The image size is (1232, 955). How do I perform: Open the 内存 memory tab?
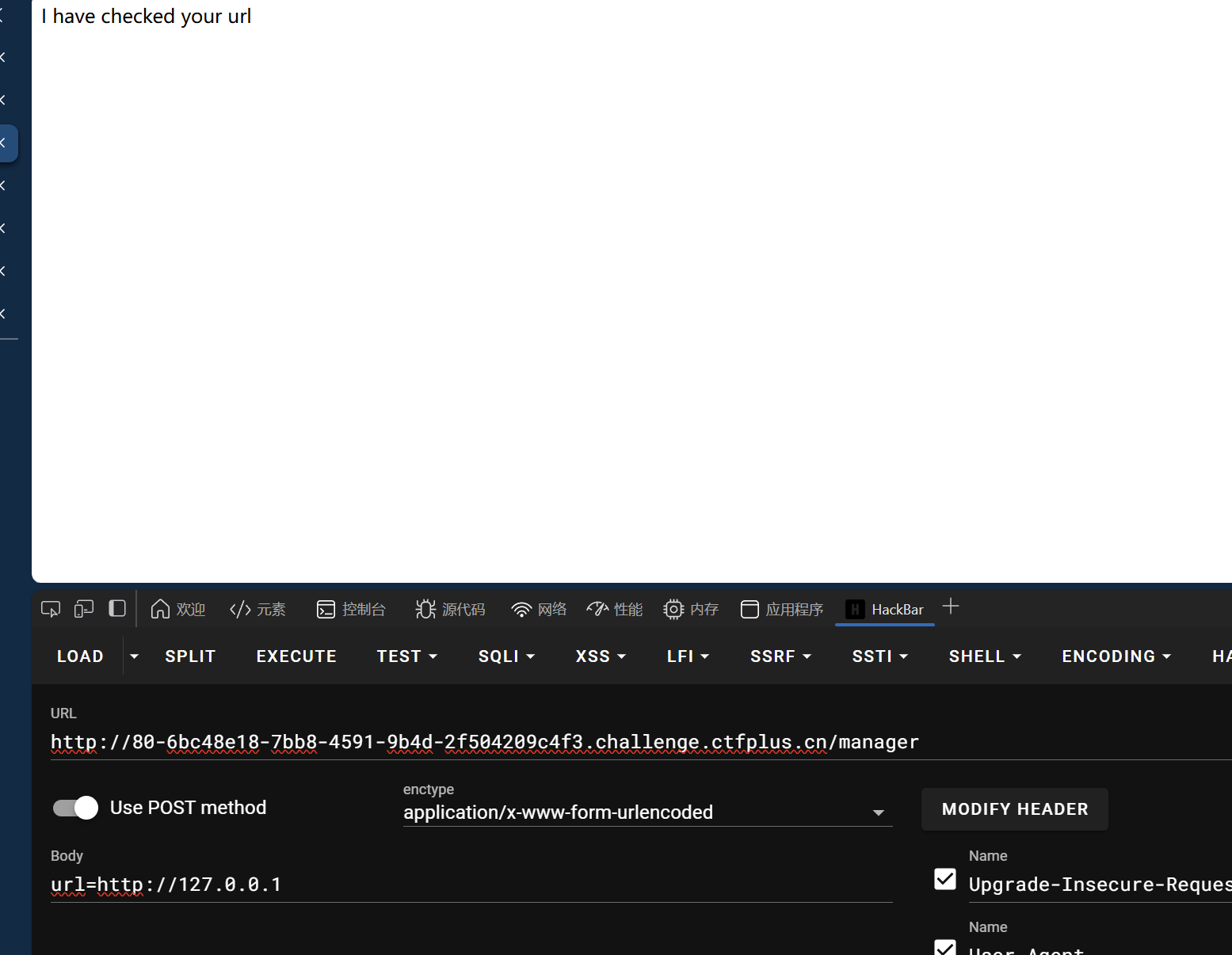coord(691,609)
